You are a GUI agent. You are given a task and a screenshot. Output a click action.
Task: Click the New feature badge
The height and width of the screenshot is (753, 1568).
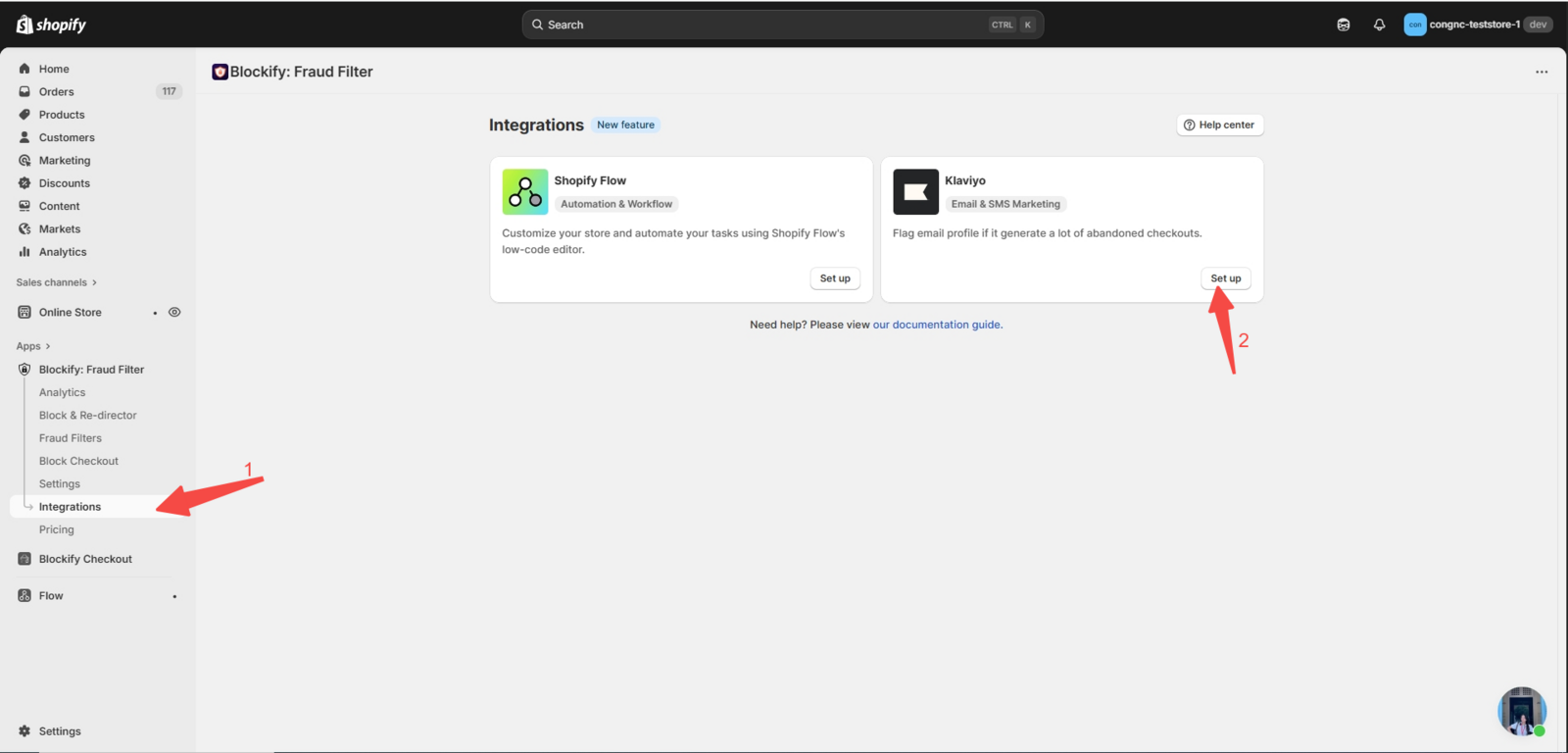coord(625,125)
